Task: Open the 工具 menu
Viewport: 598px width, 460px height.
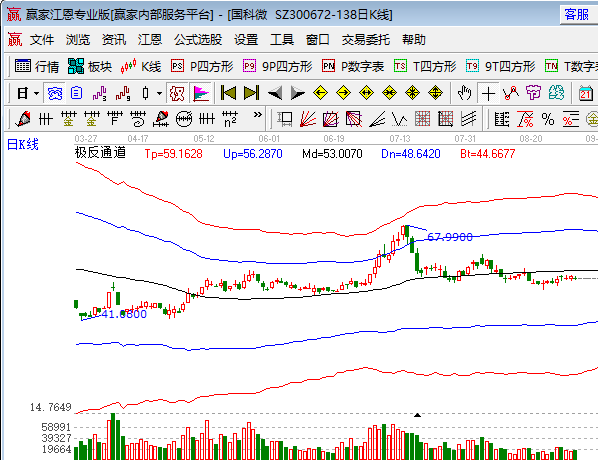Action: pyautogui.click(x=282, y=40)
